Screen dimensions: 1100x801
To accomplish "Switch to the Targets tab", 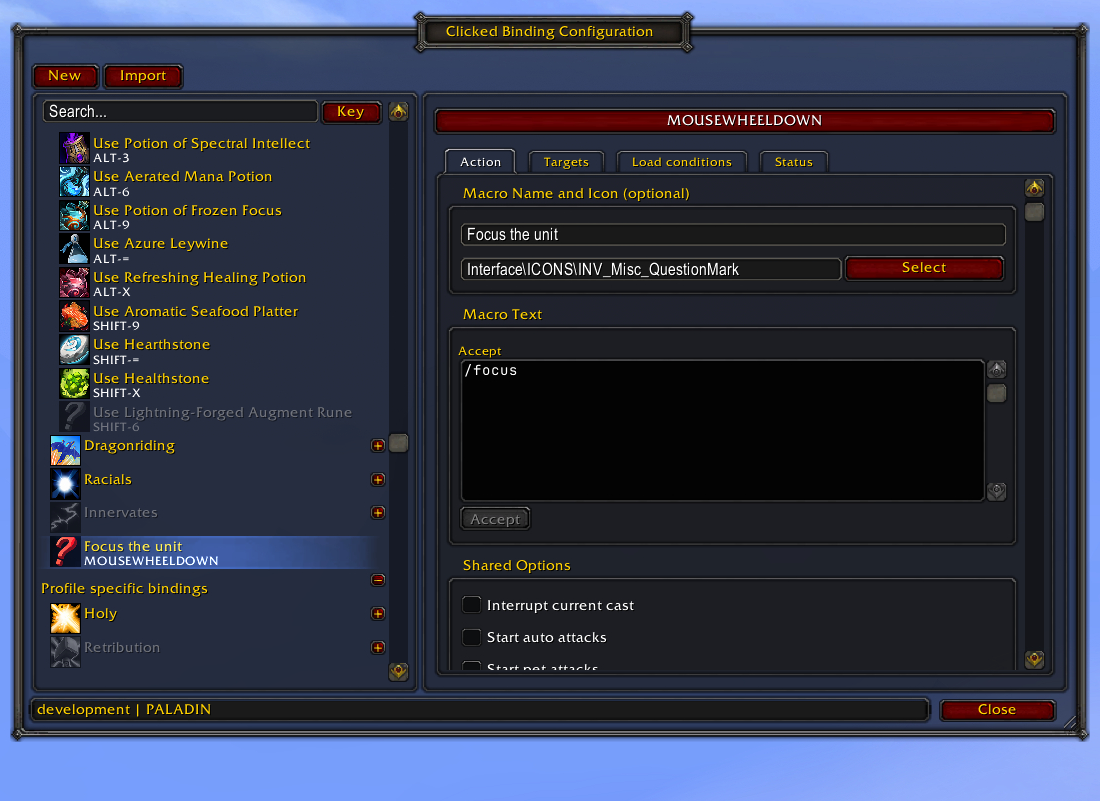I will click(566, 162).
